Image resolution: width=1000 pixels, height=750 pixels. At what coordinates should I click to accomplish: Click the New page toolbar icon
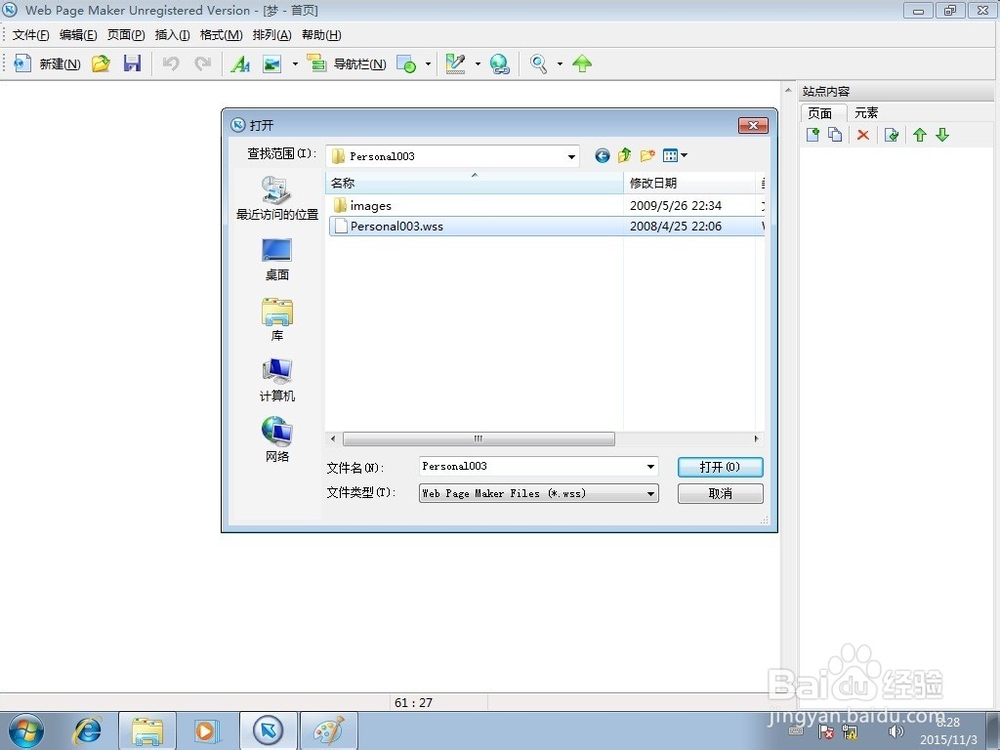pos(22,63)
